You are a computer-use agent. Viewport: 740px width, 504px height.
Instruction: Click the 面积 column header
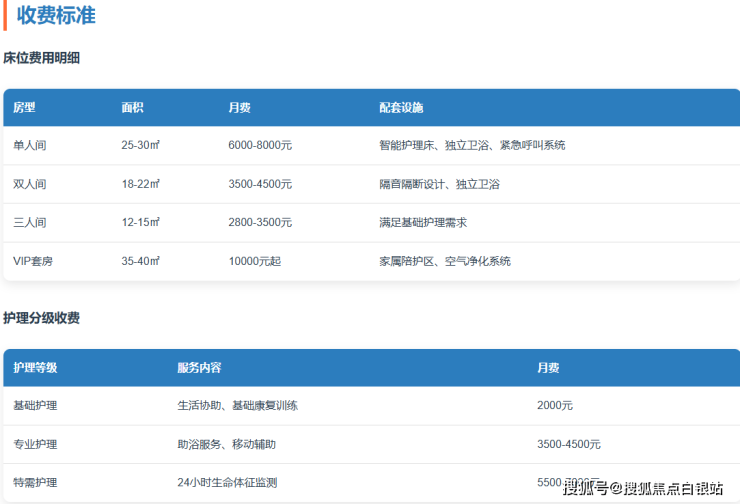click(132, 107)
